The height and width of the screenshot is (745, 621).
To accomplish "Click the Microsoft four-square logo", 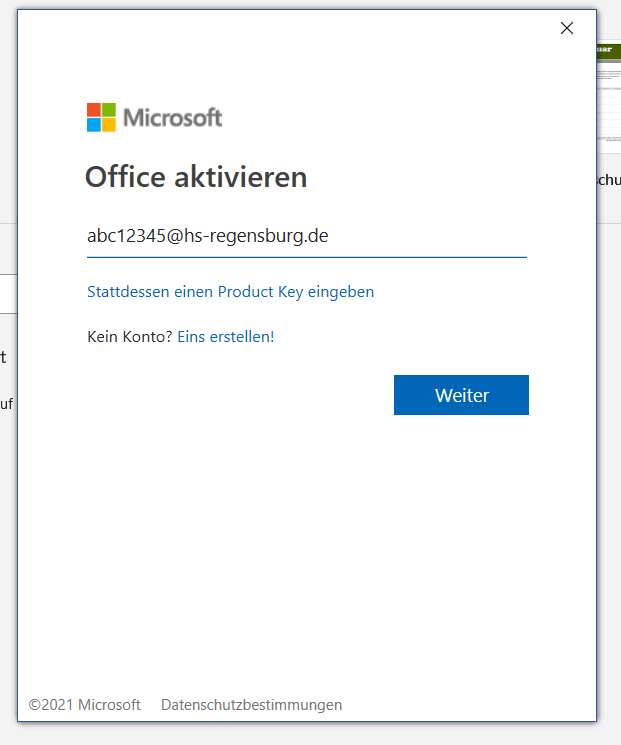I will 101,117.
